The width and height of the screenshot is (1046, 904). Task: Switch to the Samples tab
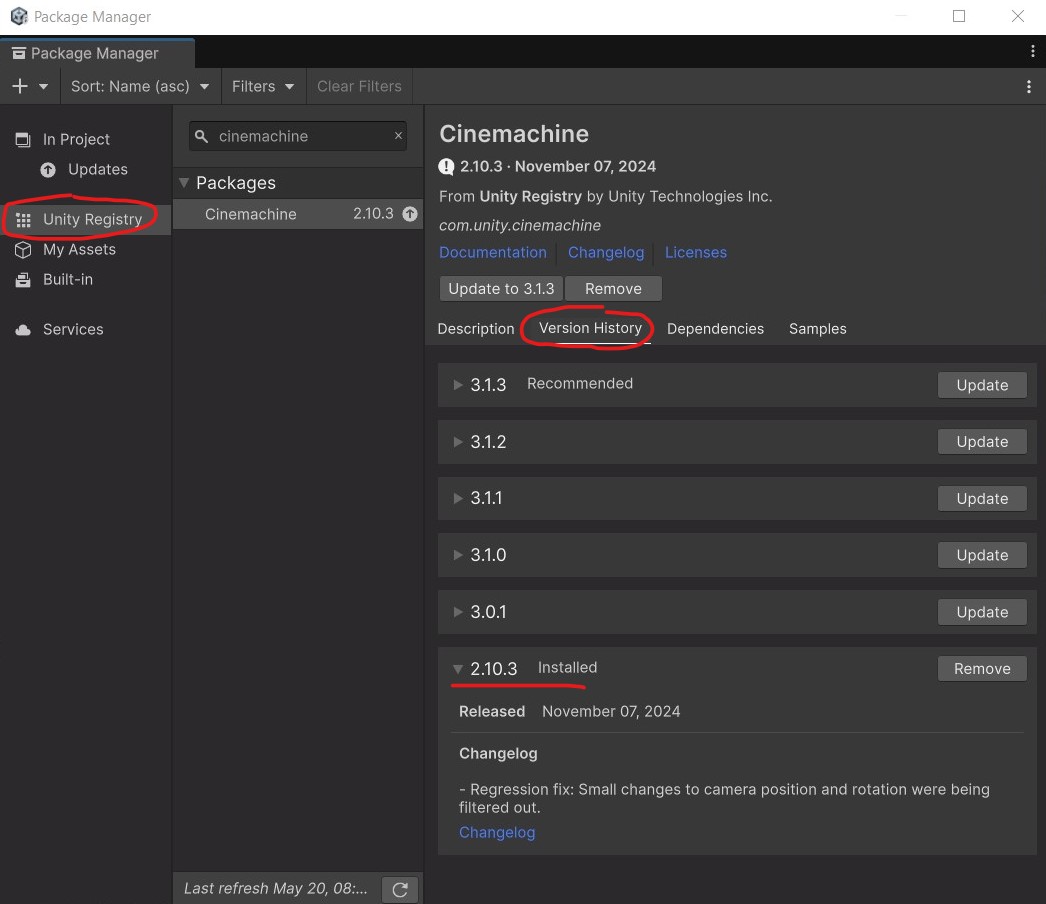(x=817, y=329)
